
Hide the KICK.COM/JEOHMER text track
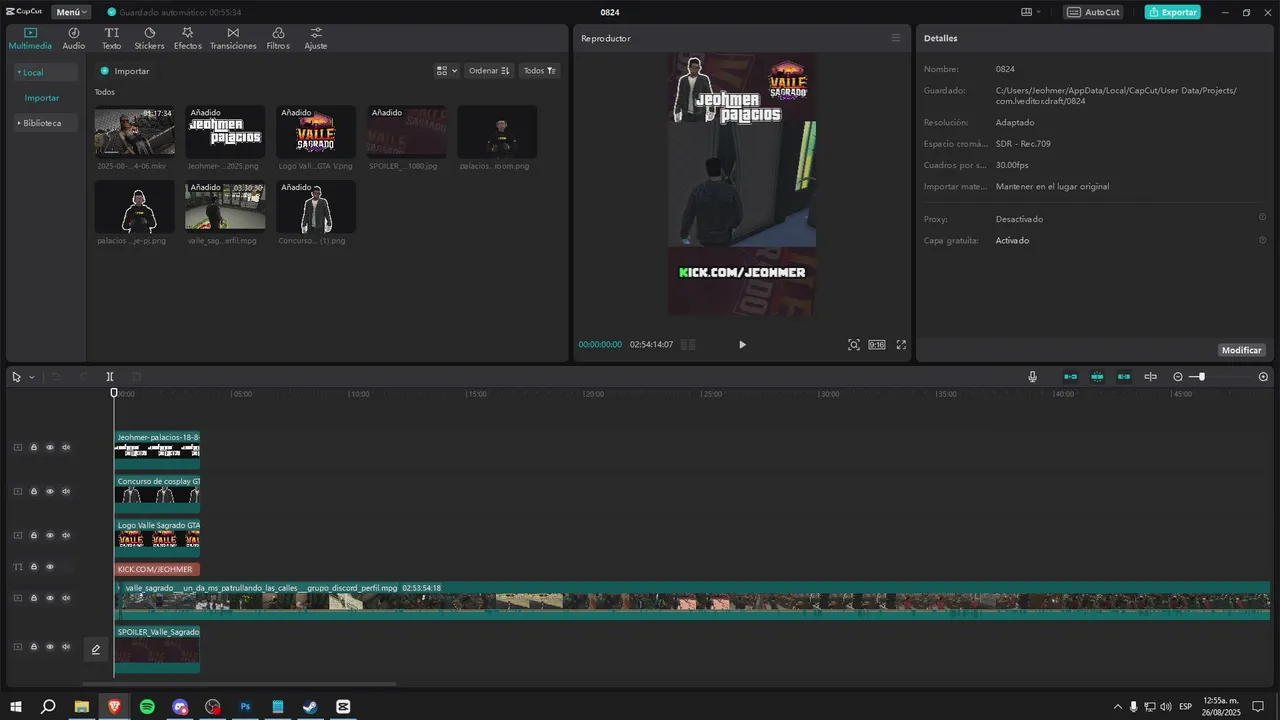(x=50, y=567)
